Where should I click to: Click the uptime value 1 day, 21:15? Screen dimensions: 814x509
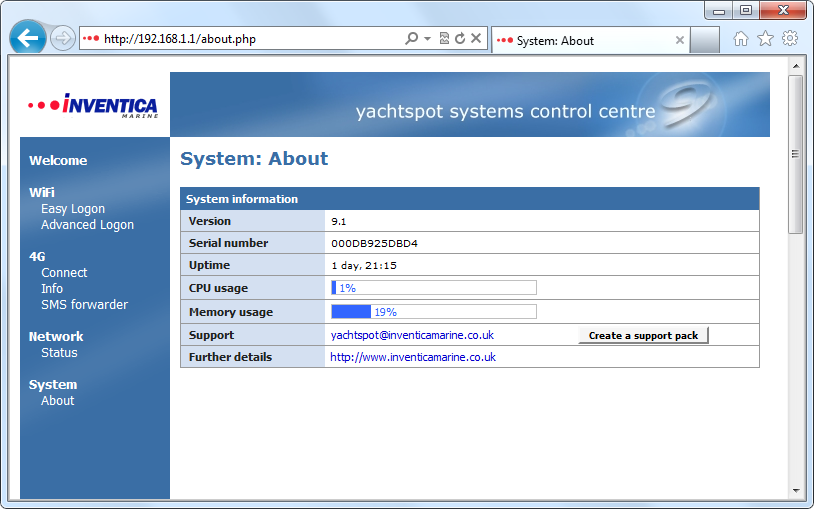(364, 265)
